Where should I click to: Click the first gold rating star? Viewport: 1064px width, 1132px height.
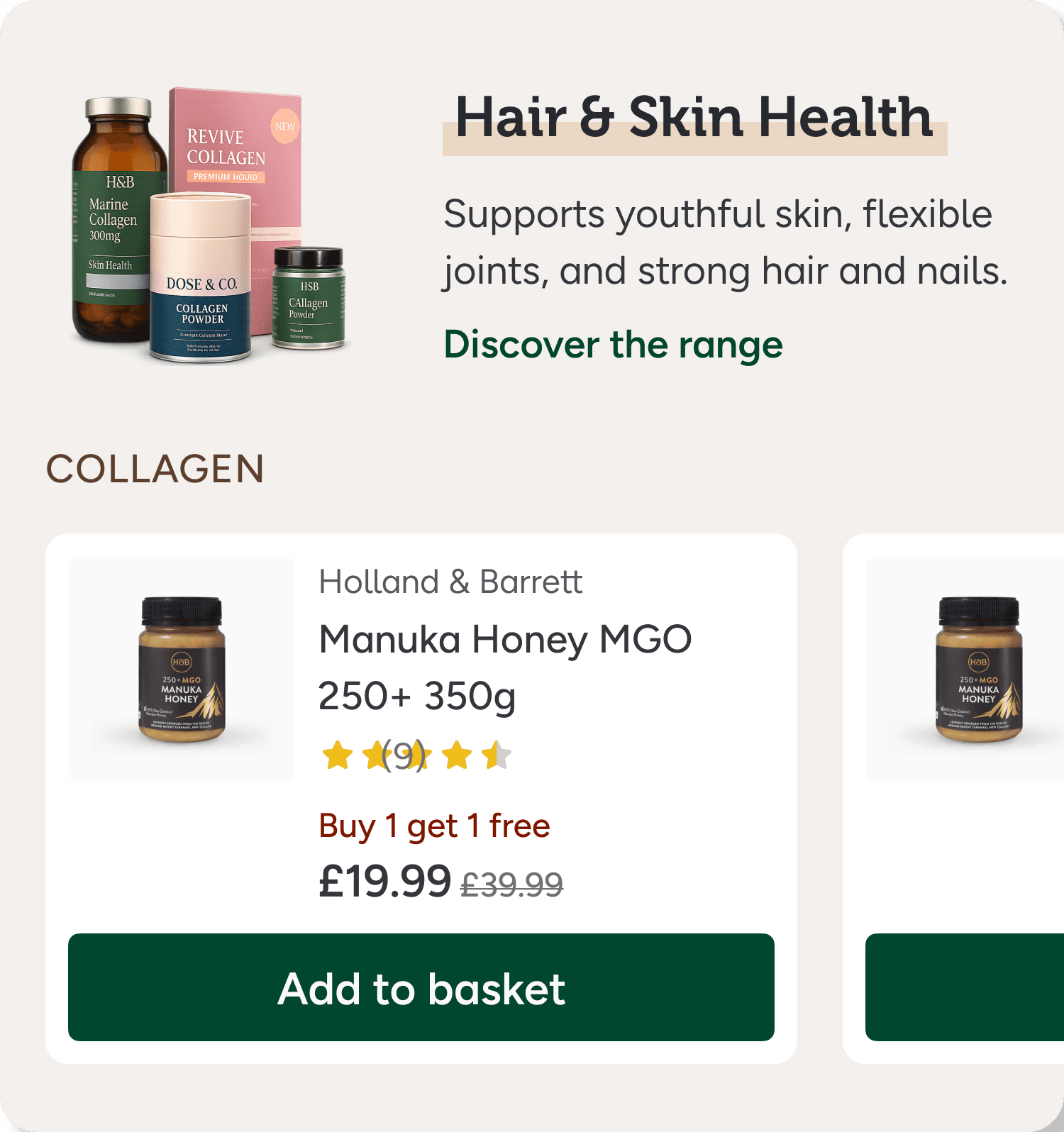pos(338,755)
